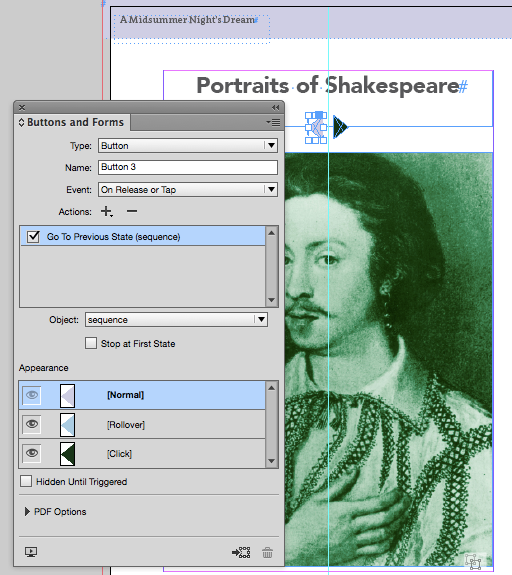Click the multi-state object icon on portrait corner
512x575 pixels.
click(473, 561)
